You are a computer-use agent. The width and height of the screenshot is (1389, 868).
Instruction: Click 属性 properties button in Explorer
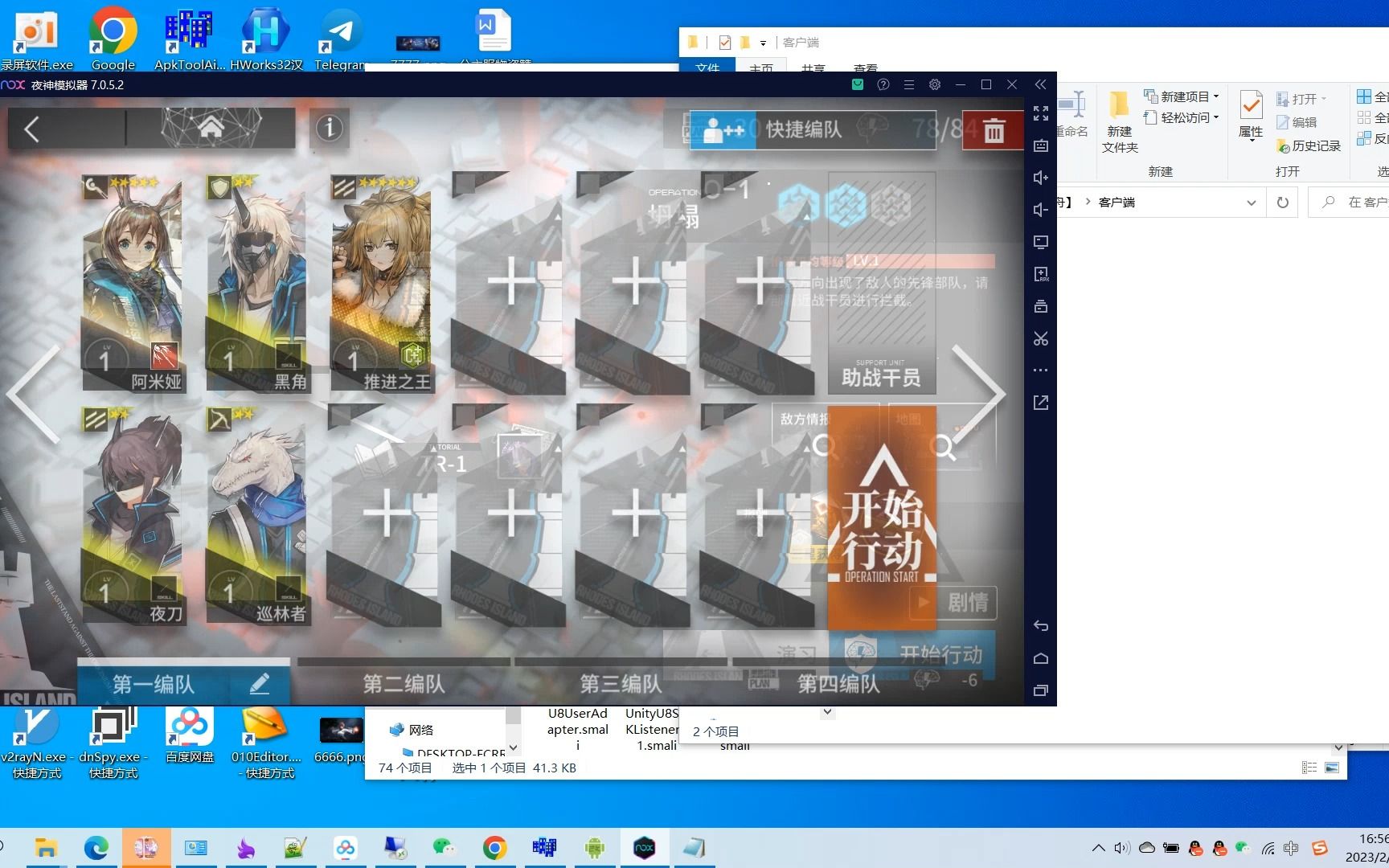pyautogui.click(x=1251, y=117)
